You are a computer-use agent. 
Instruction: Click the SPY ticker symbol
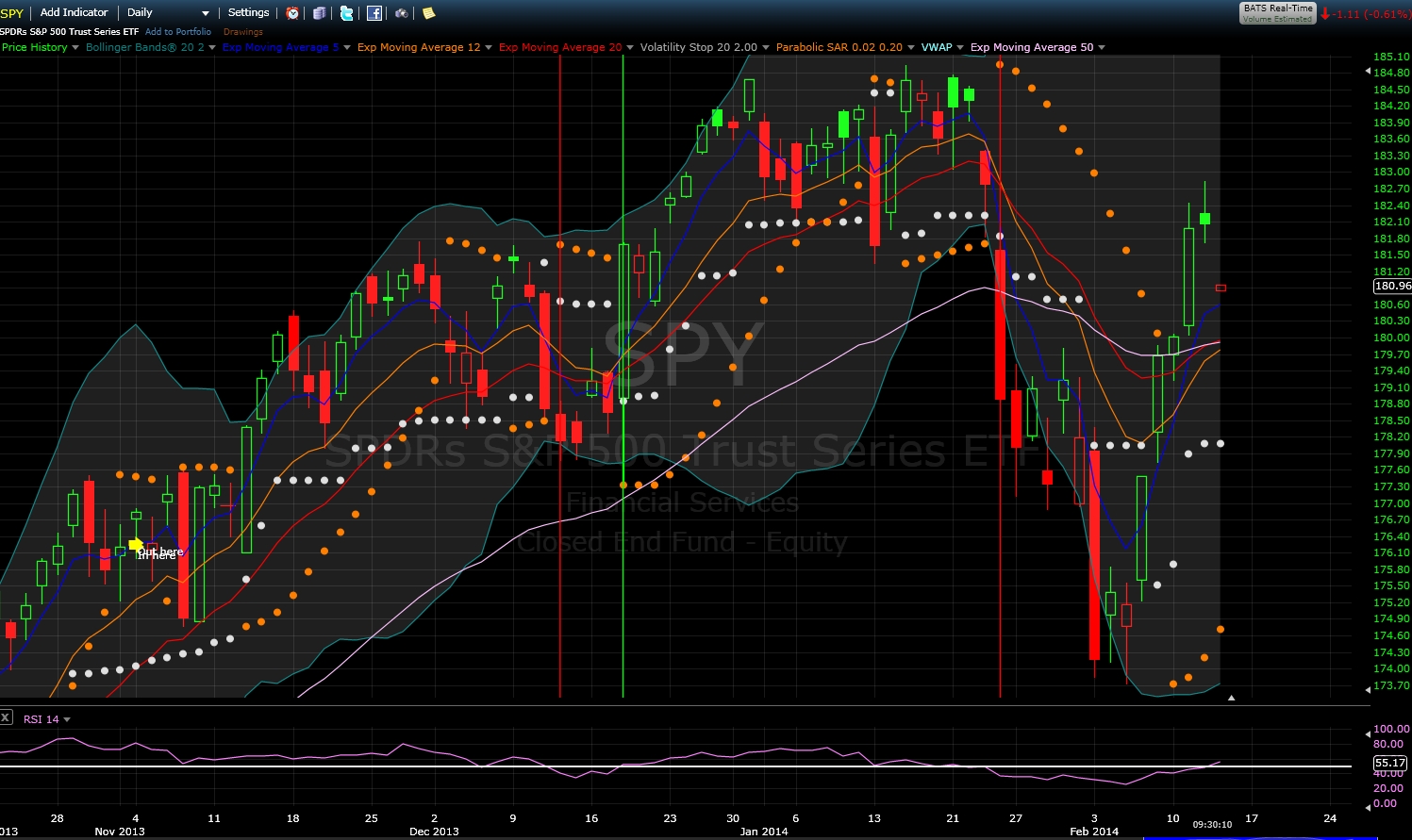click(12, 13)
